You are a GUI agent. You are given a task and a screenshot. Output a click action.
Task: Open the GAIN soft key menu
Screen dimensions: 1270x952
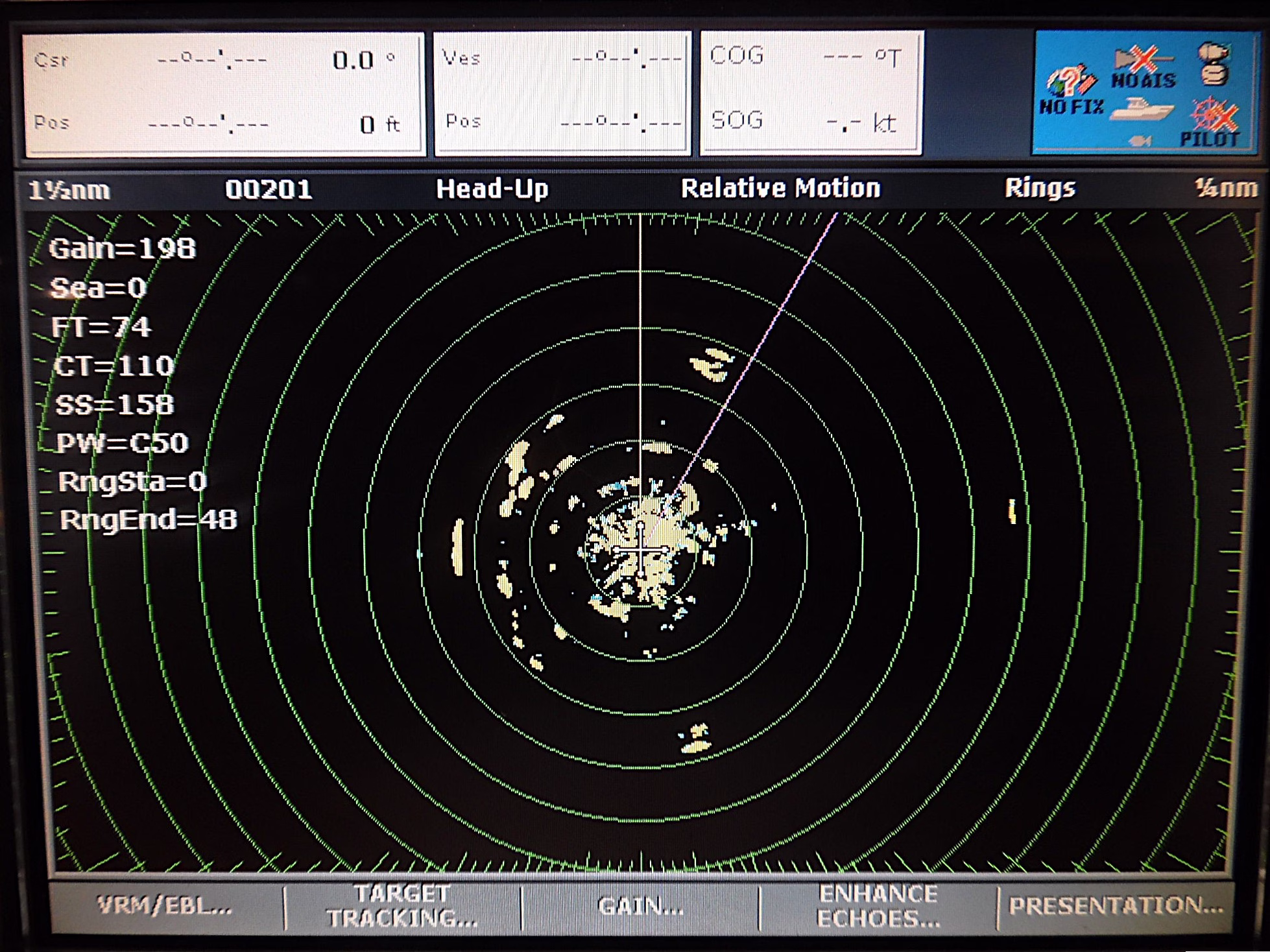tap(640, 906)
